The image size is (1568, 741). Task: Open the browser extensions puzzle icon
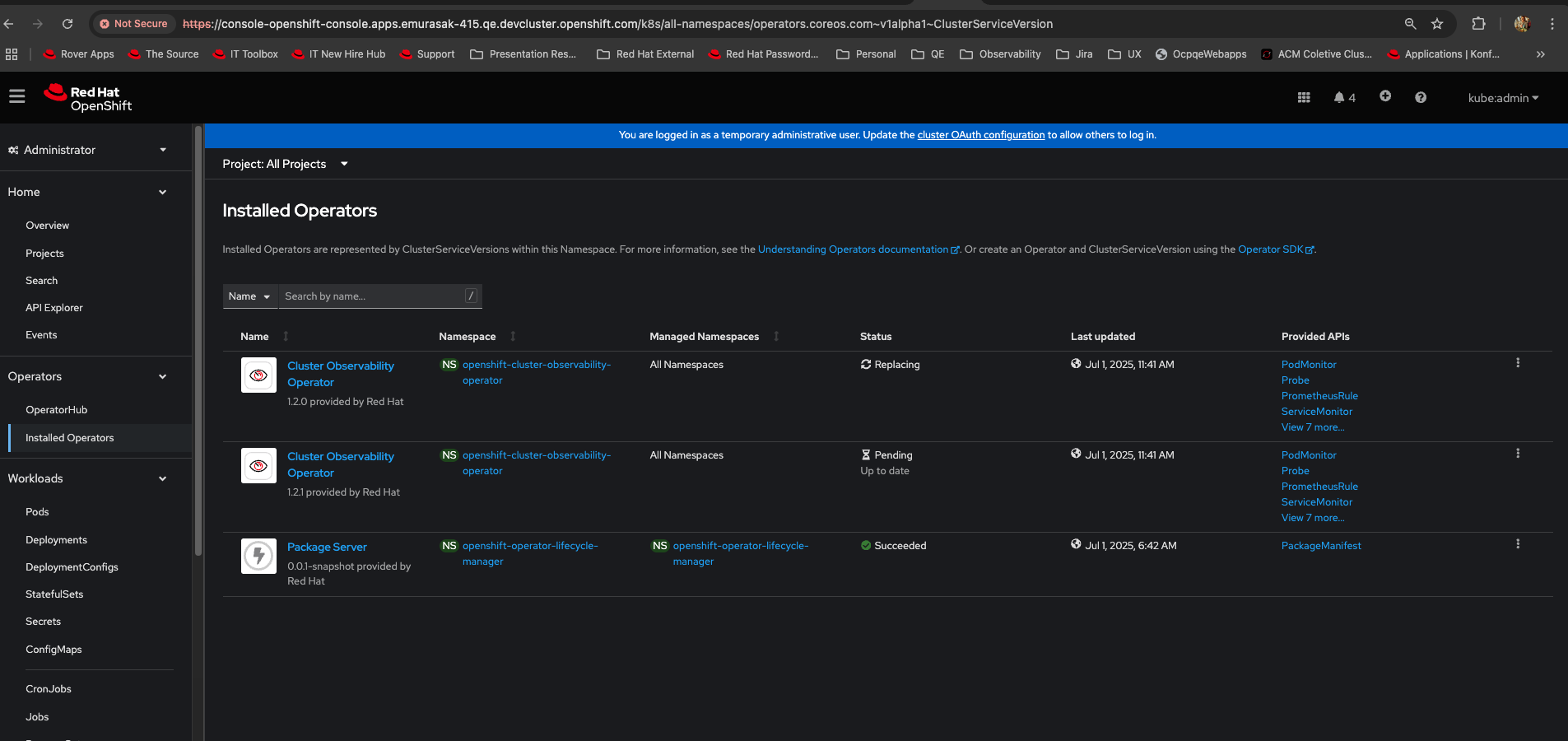tap(1478, 24)
